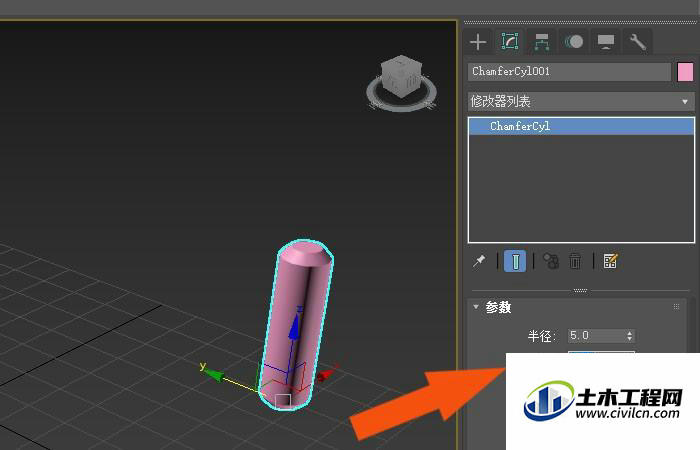
Task: Toggle the Pin Stack icon
Action: (479, 261)
